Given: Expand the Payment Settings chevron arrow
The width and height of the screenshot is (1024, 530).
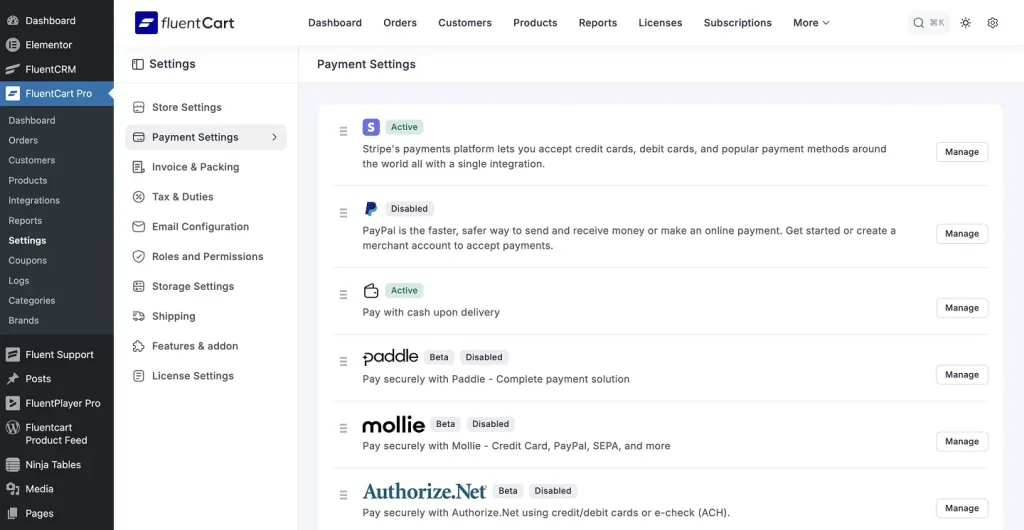Looking at the screenshot, I should point(274,137).
